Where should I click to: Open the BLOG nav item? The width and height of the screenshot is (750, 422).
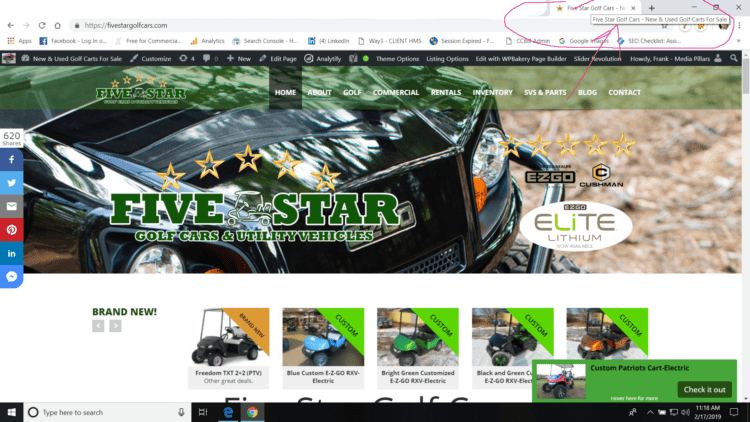click(x=587, y=92)
